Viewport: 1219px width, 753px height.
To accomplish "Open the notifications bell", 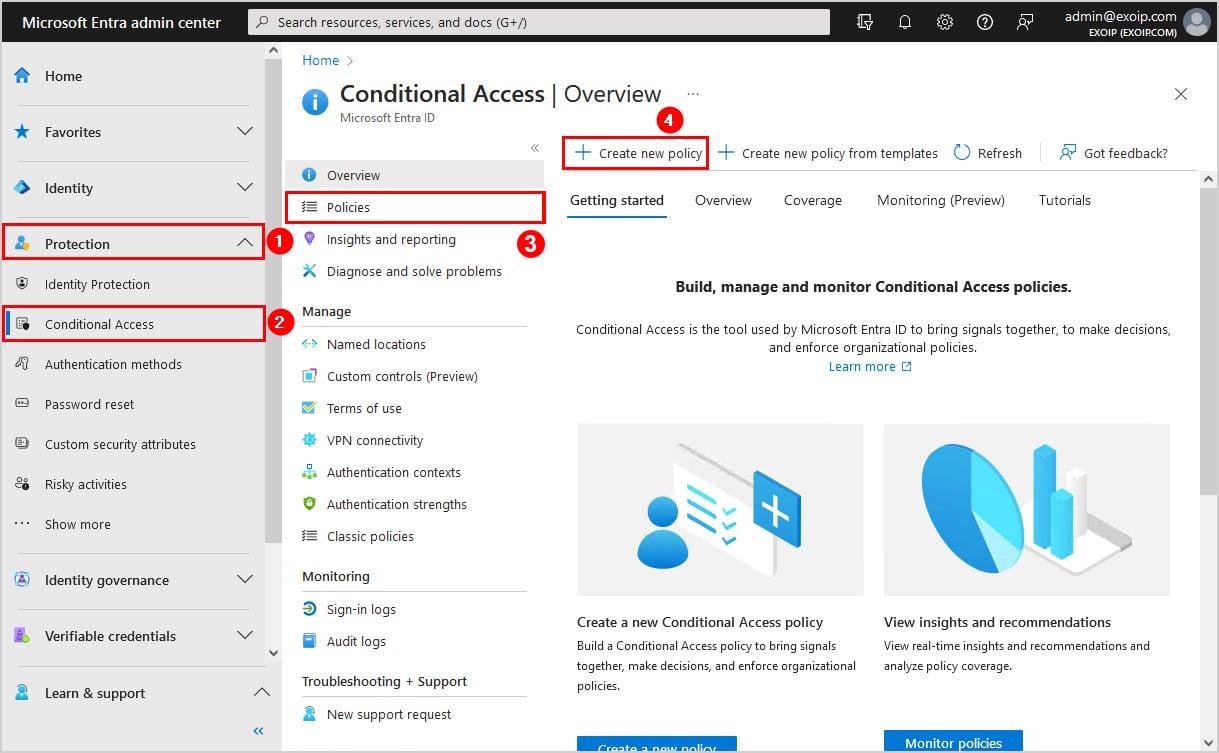I will coord(905,22).
